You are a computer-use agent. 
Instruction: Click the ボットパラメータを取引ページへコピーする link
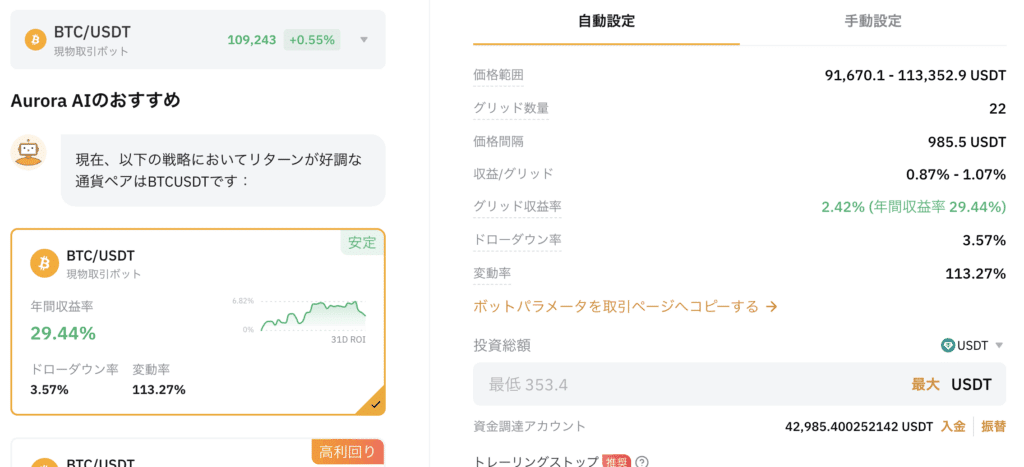click(x=625, y=306)
